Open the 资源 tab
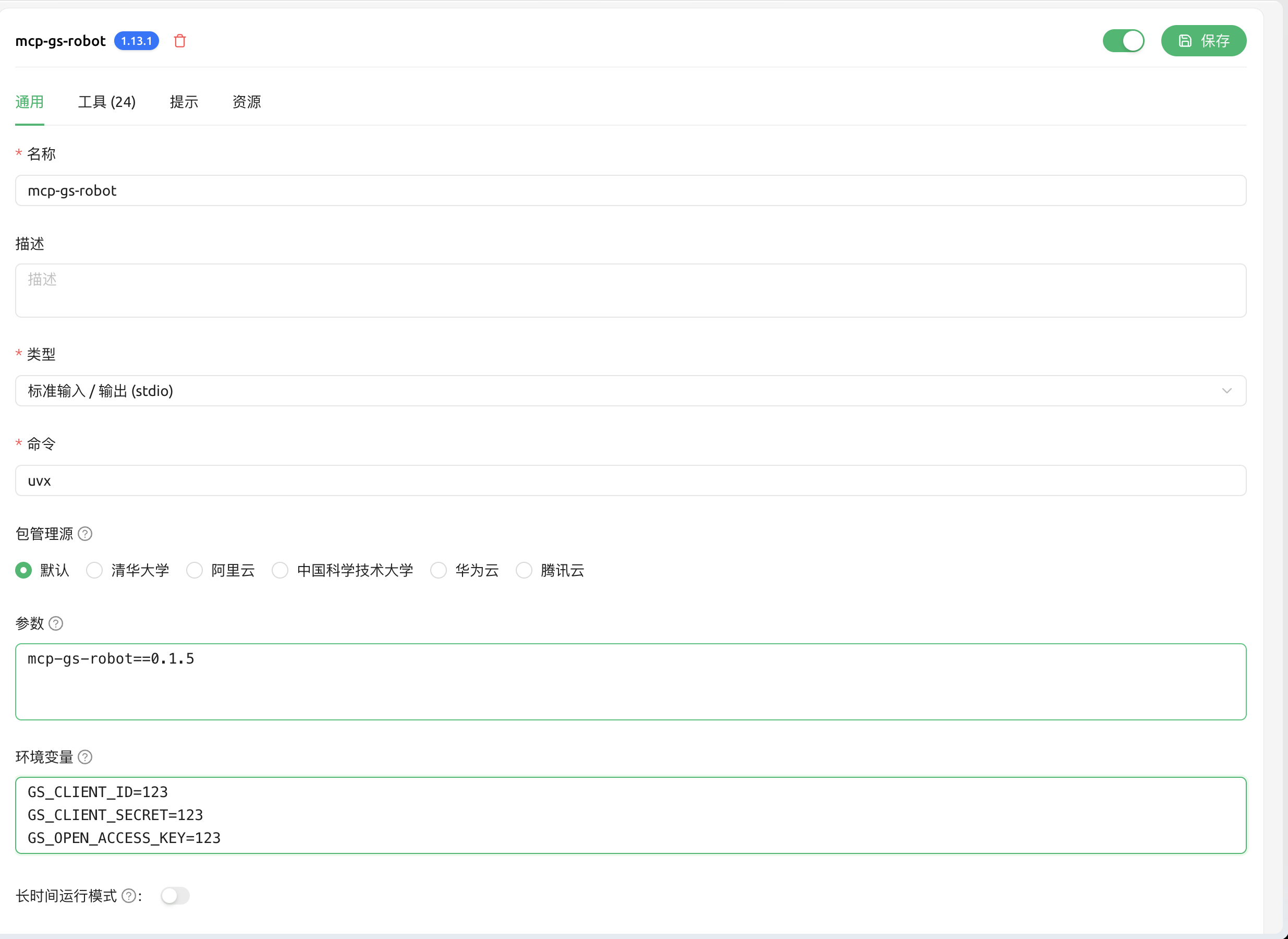Viewport: 1288px width, 939px height. tap(247, 102)
